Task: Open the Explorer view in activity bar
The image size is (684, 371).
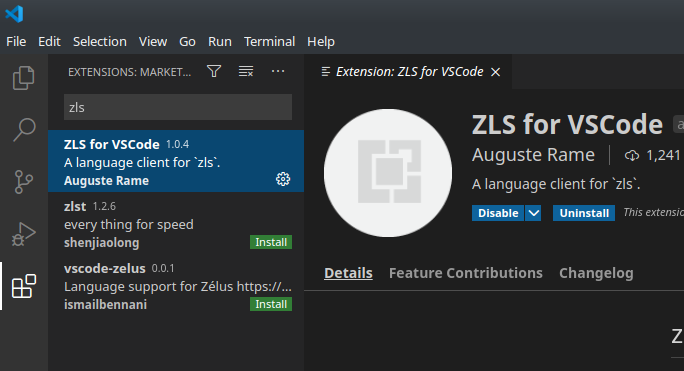Action: pos(24,78)
